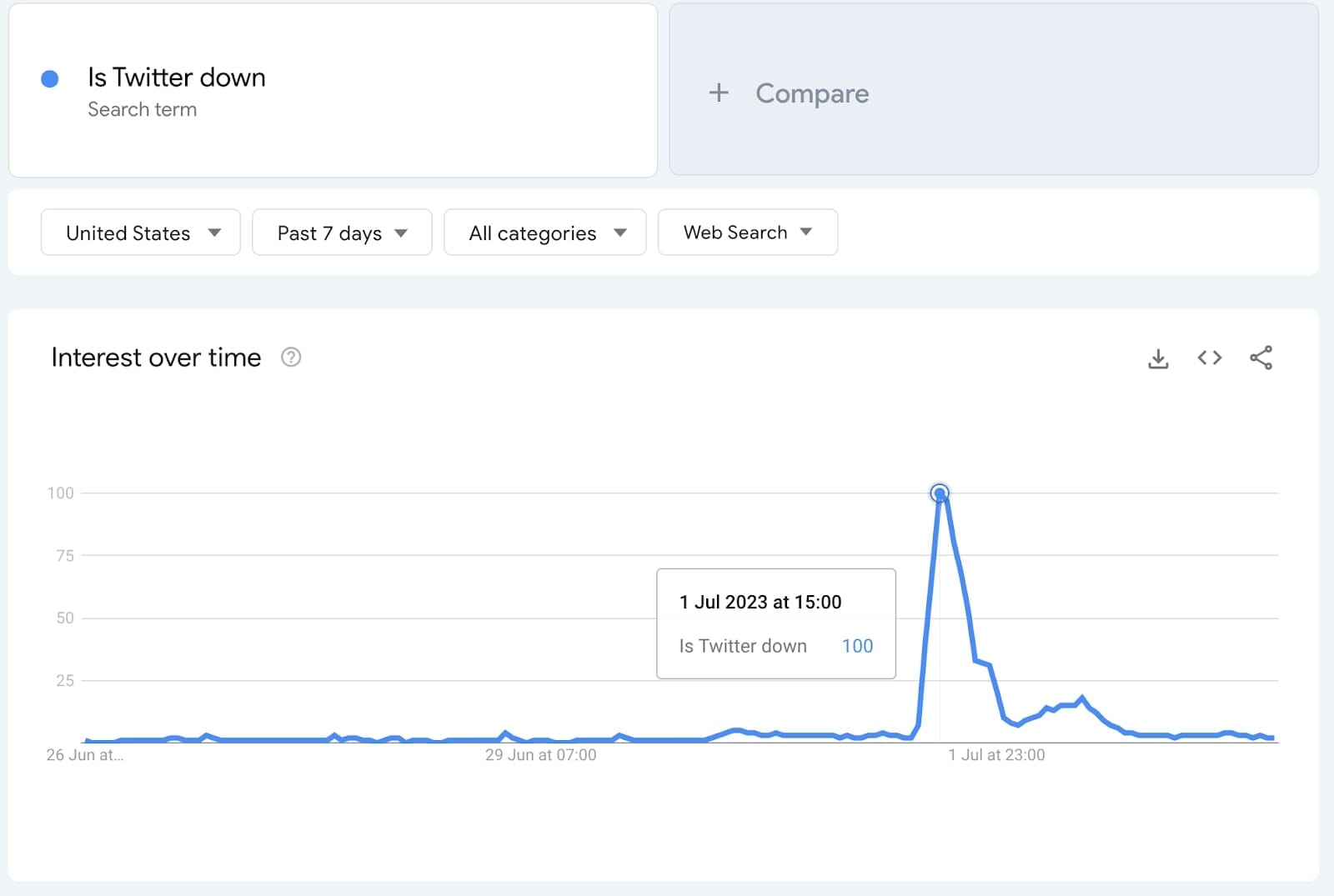Open the United States region dropdown
The height and width of the screenshot is (896, 1334).
tap(140, 233)
